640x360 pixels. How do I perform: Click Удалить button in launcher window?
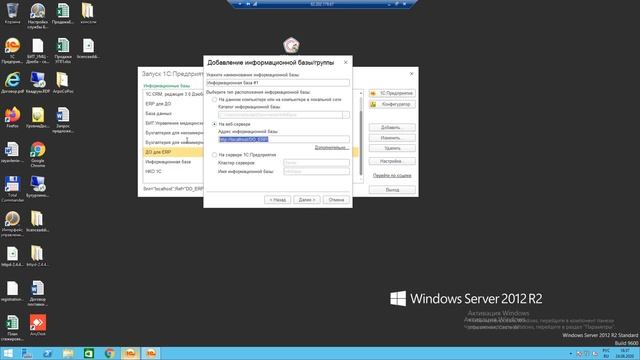click(x=392, y=148)
